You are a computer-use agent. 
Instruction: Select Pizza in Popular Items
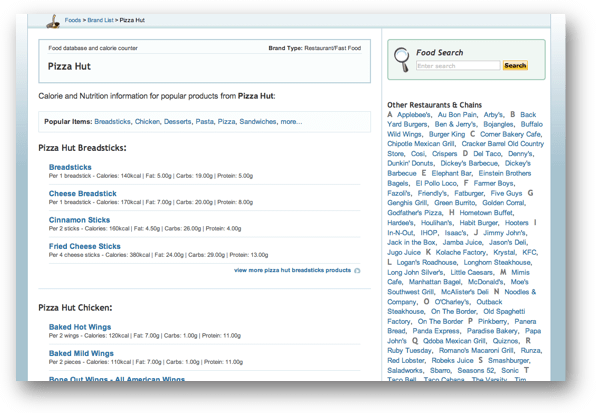[x=227, y=122]
